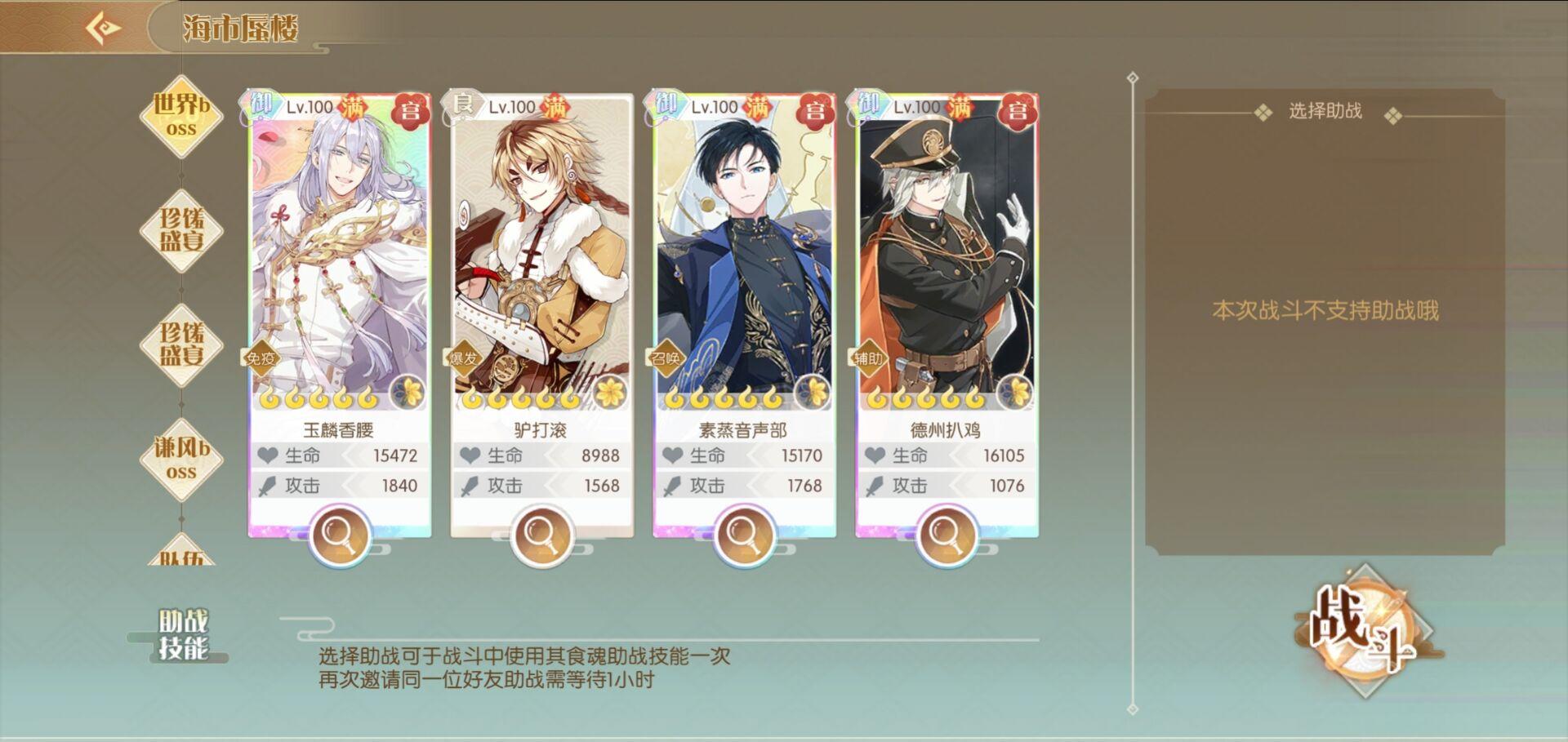This screenshot has width=1568, height=742.
Task: Select the 谦风boss team tab
Action: click(x=181, y=460)
